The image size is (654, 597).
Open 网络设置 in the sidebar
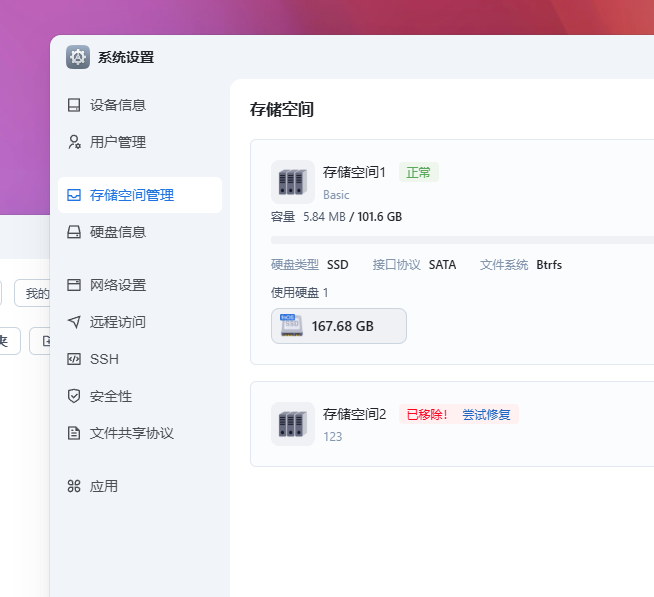[x=140, y=285]
